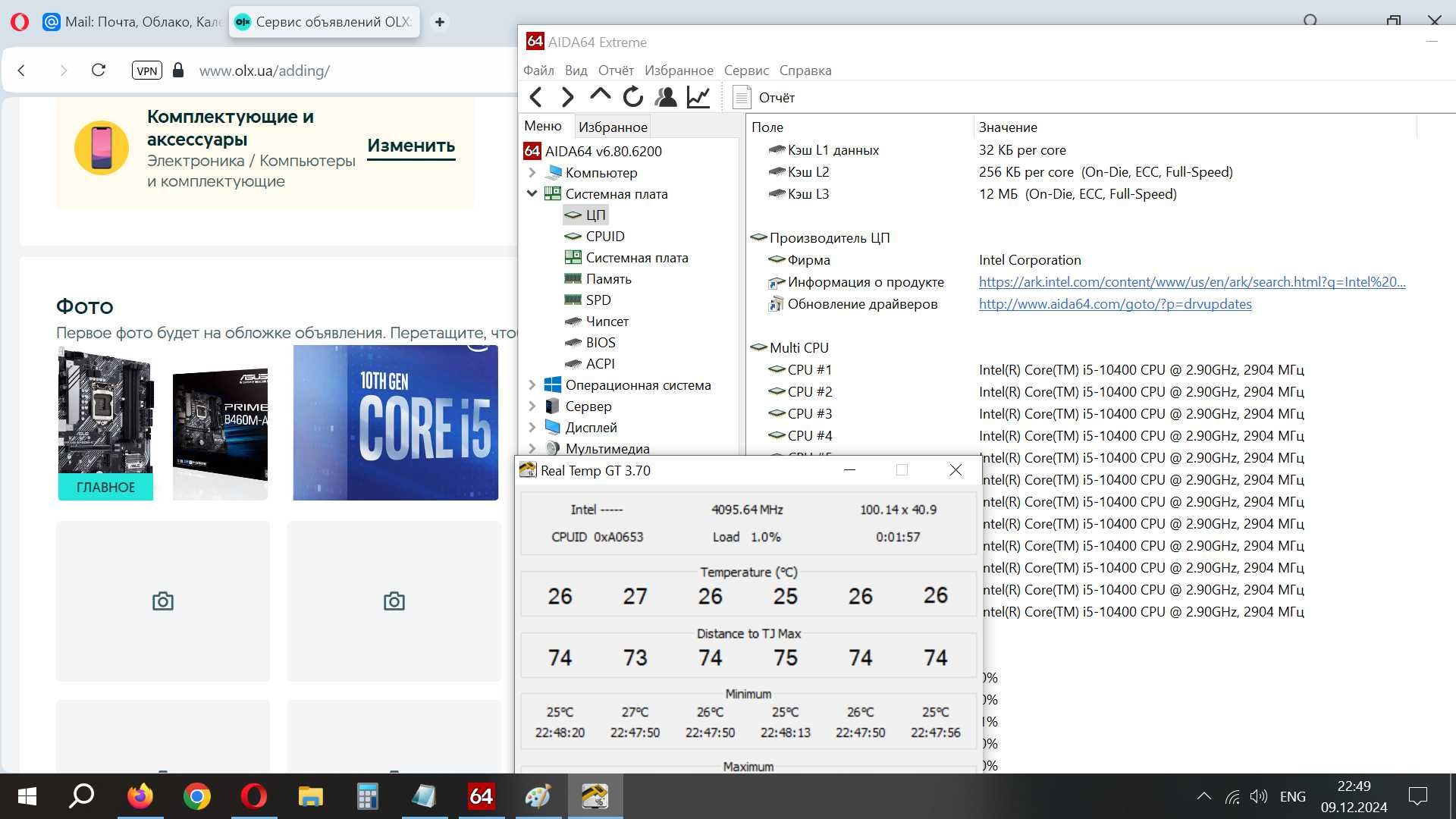This screenshot has width=1456, height=819.
Task: Select the ASUS Prime B460M box photo
Action: (x=220, y=434)
